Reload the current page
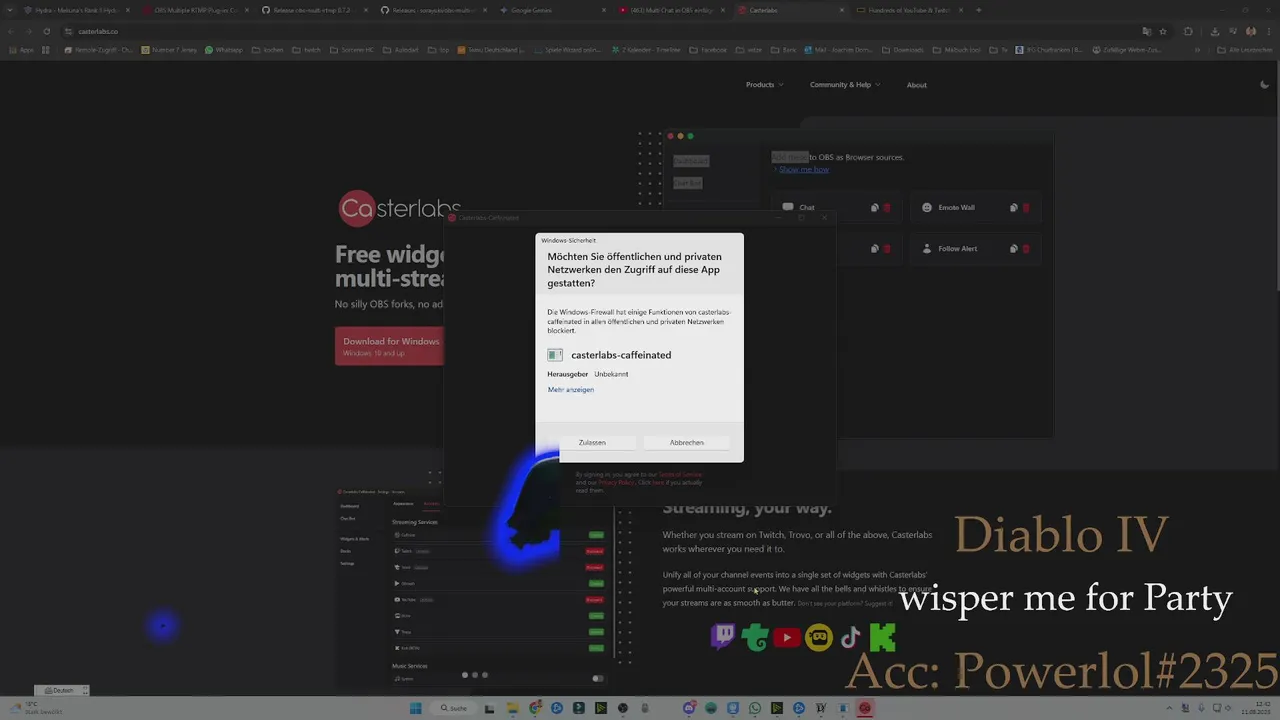Screen dimensions: 1280x720 pyautogui.click(x=46, y=31)
